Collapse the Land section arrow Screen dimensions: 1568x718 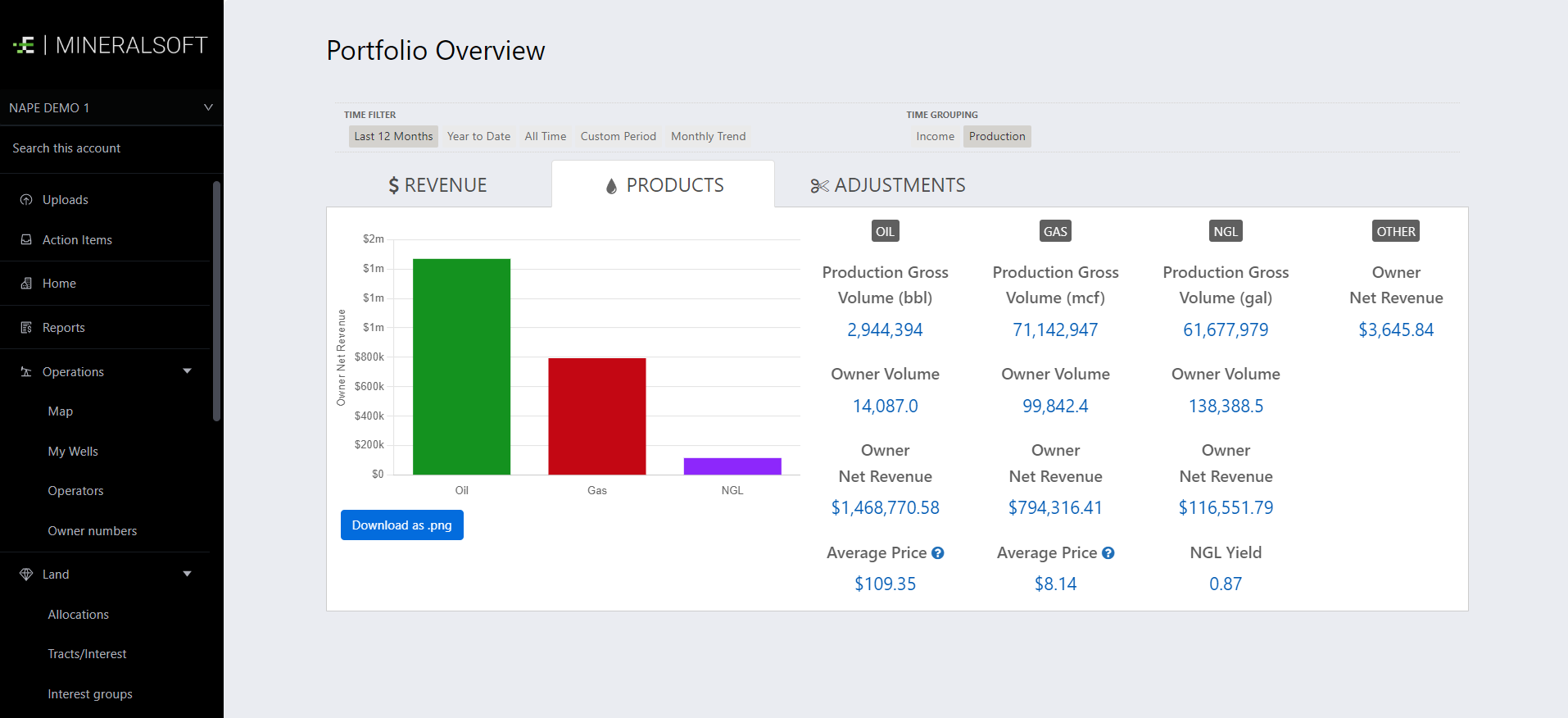click(x=188, y=574)
